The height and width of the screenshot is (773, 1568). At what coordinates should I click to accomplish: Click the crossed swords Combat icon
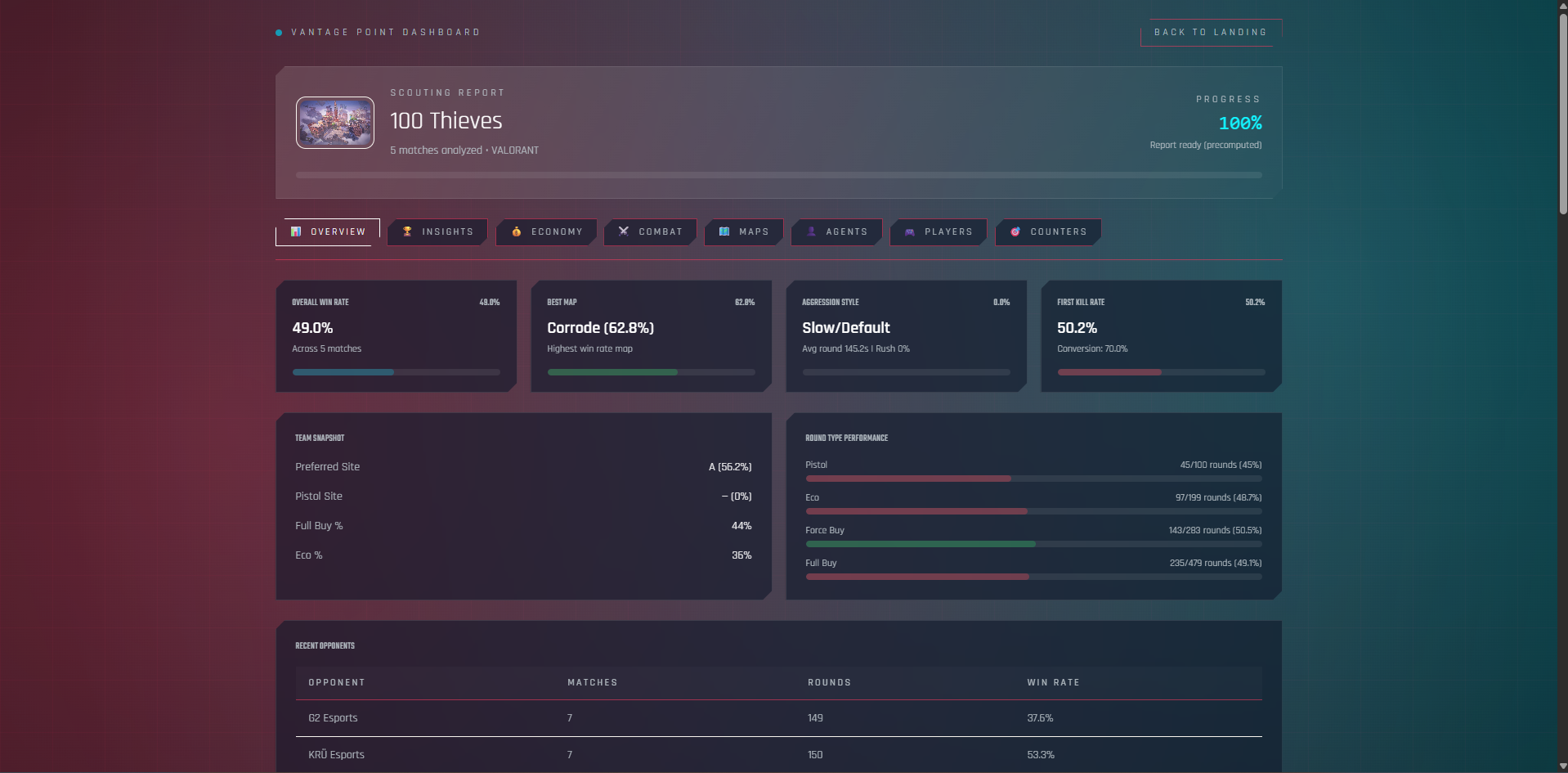pos(624,231)
